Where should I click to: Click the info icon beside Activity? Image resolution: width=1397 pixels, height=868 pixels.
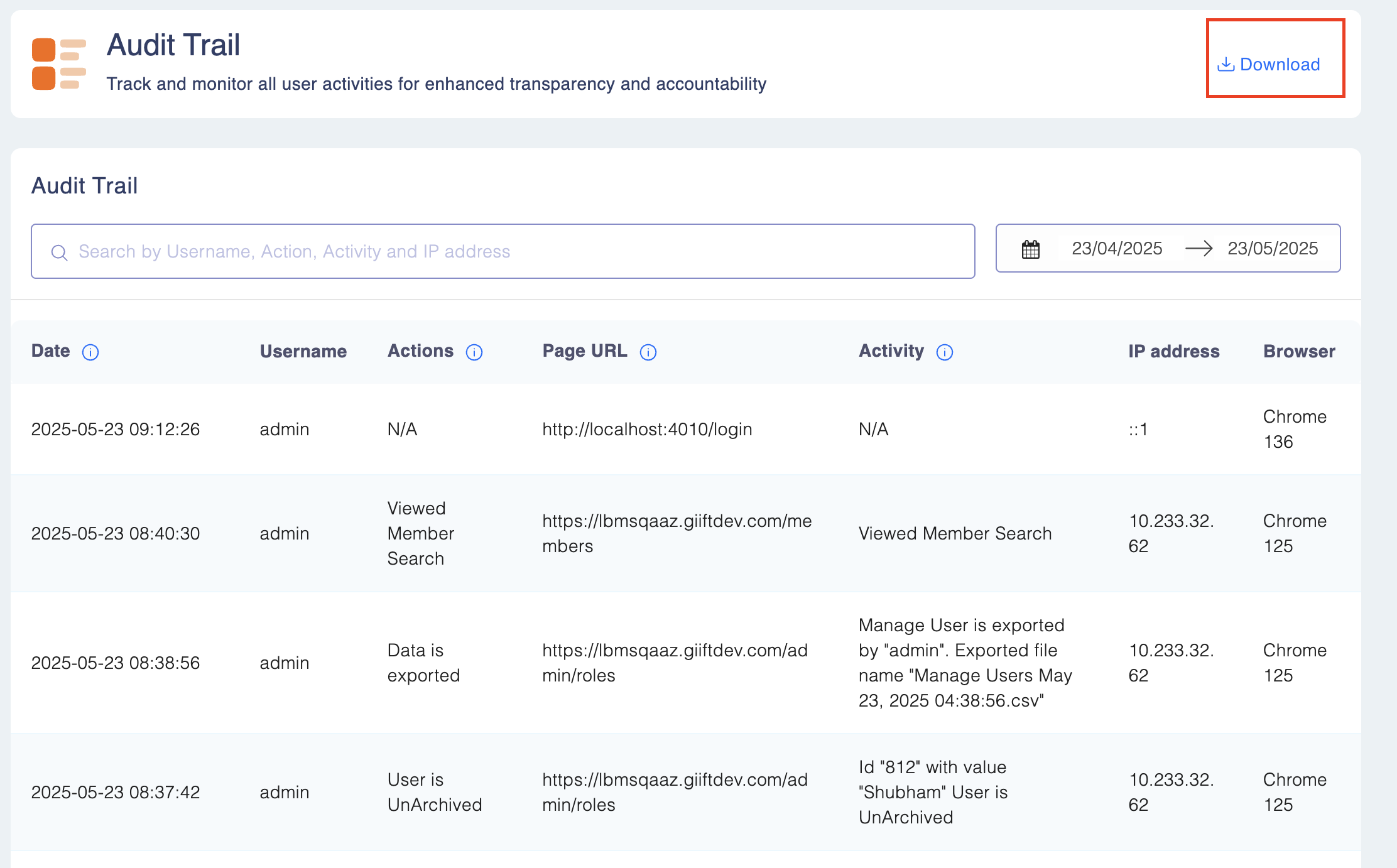tap(945, 352)
